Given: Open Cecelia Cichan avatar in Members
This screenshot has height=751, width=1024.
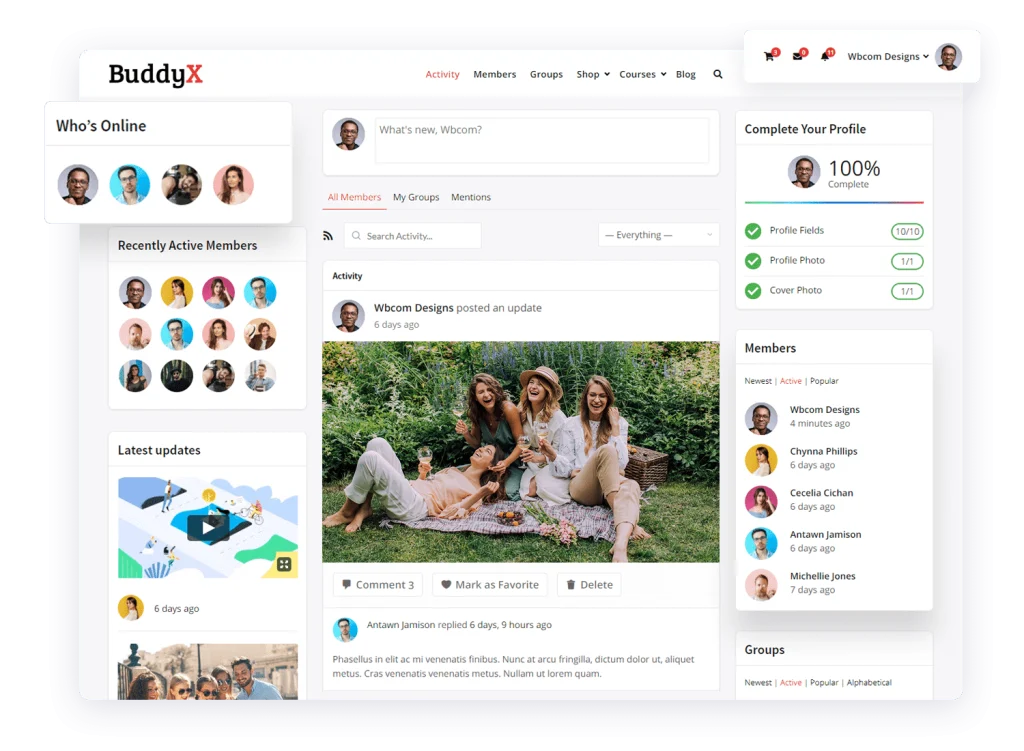Looking at the screenshot, I should click(761, 502).
